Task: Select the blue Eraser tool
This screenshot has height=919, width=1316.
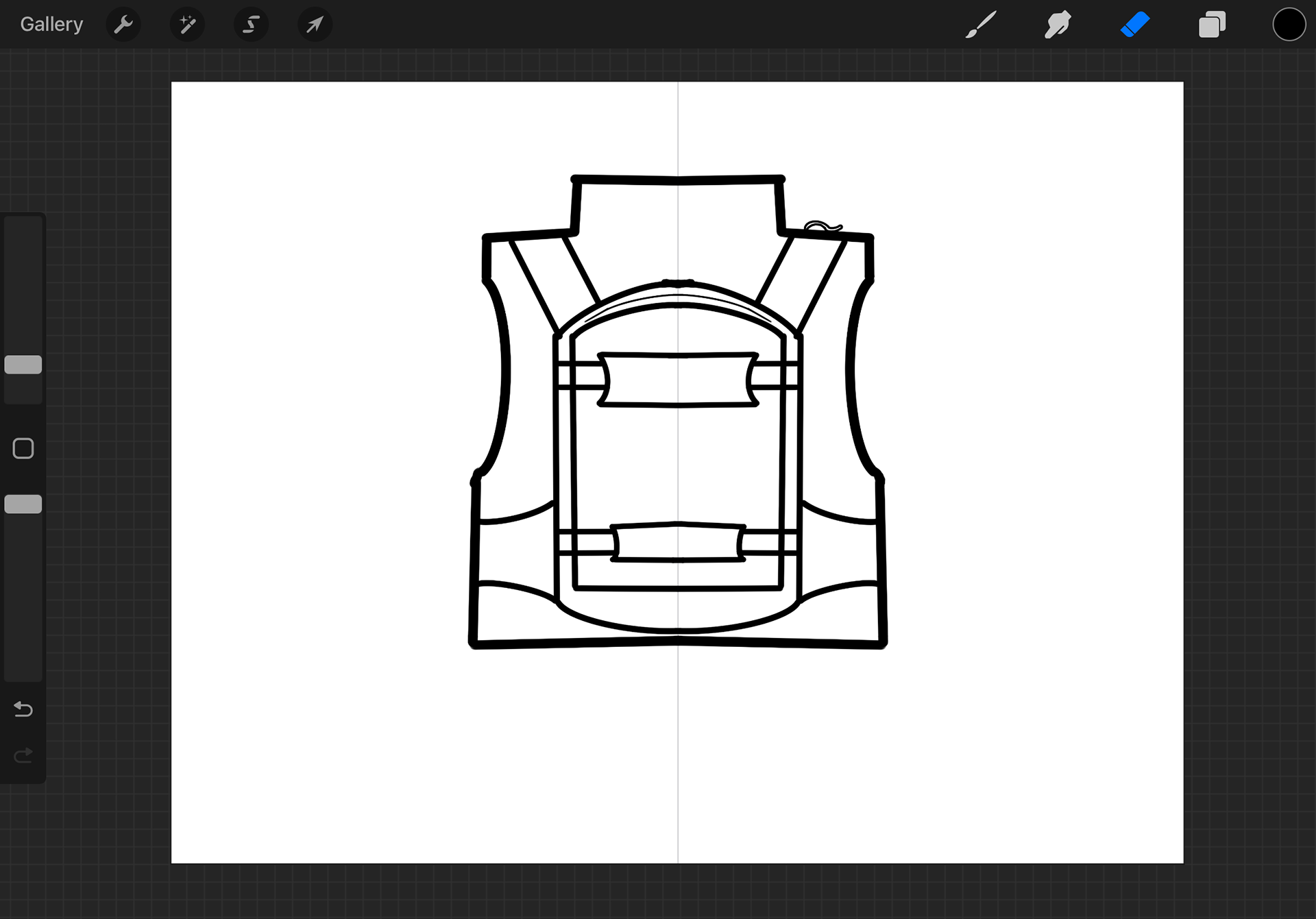Action: pos(1135,25)
